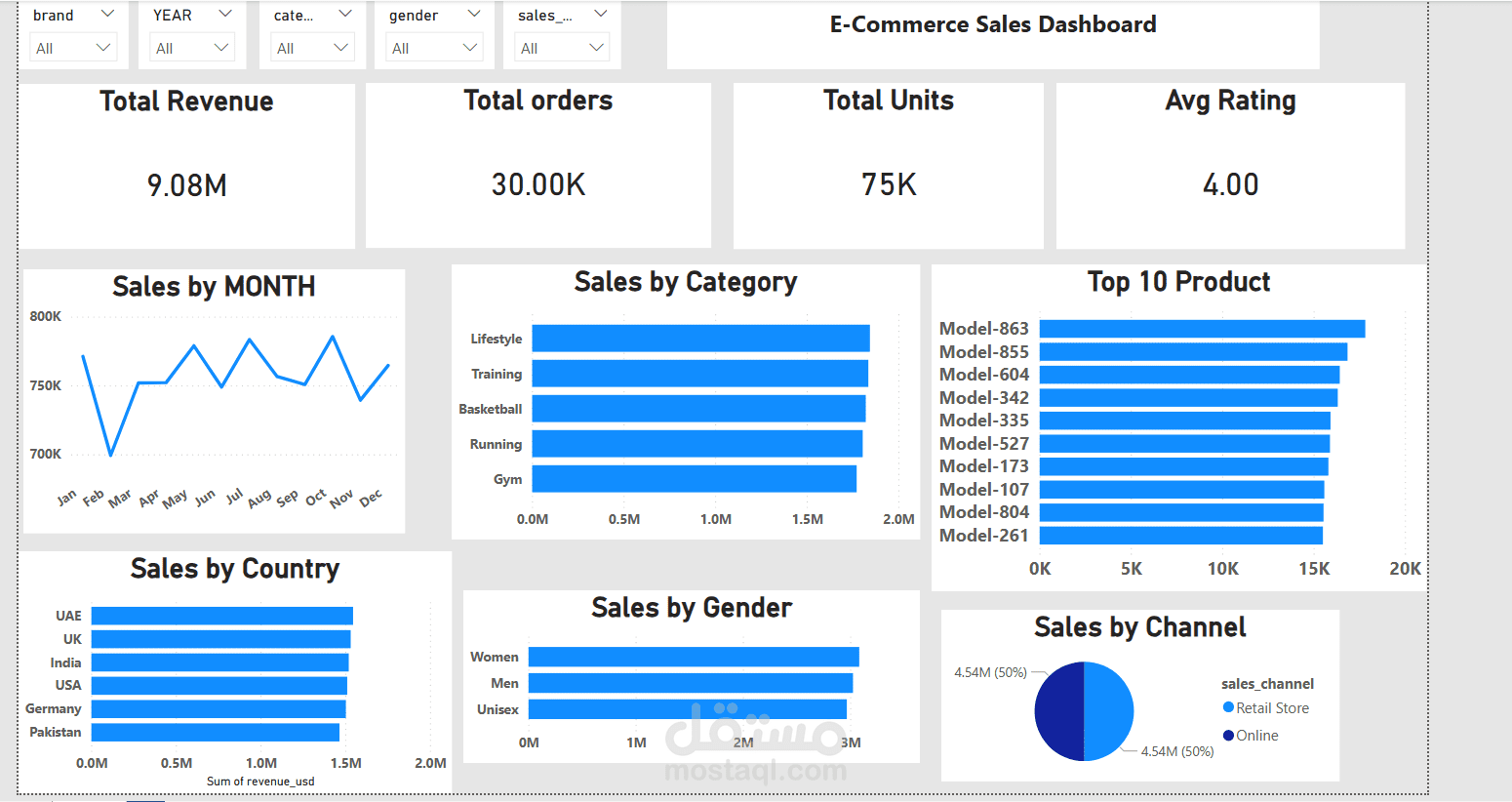Click the Unisex bar in Sales by Gender

click(x=688, y=709)
